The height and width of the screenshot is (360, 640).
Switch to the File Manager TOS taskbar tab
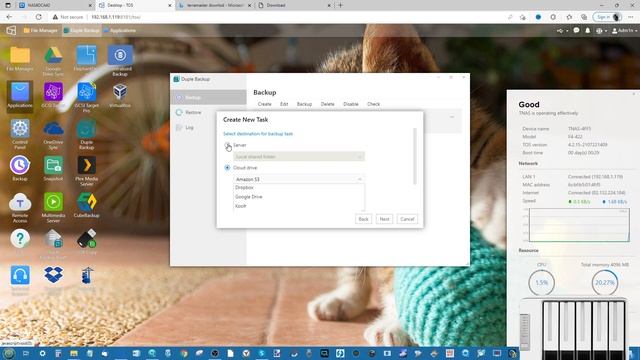pyautogui.click(x=40, y=30)
